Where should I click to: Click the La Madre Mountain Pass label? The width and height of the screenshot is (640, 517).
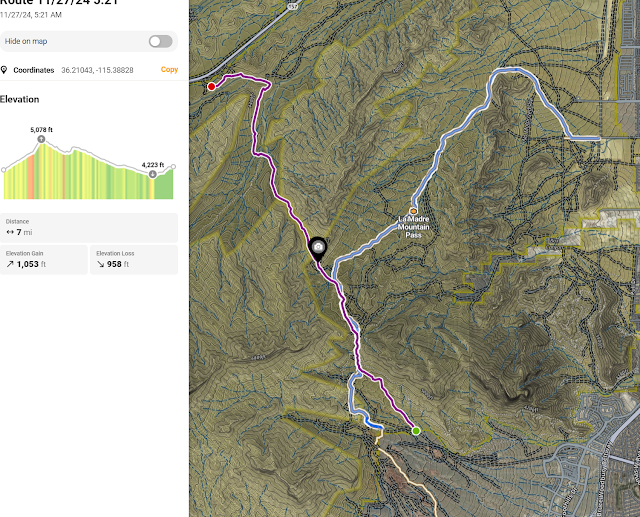coord(414,226)
